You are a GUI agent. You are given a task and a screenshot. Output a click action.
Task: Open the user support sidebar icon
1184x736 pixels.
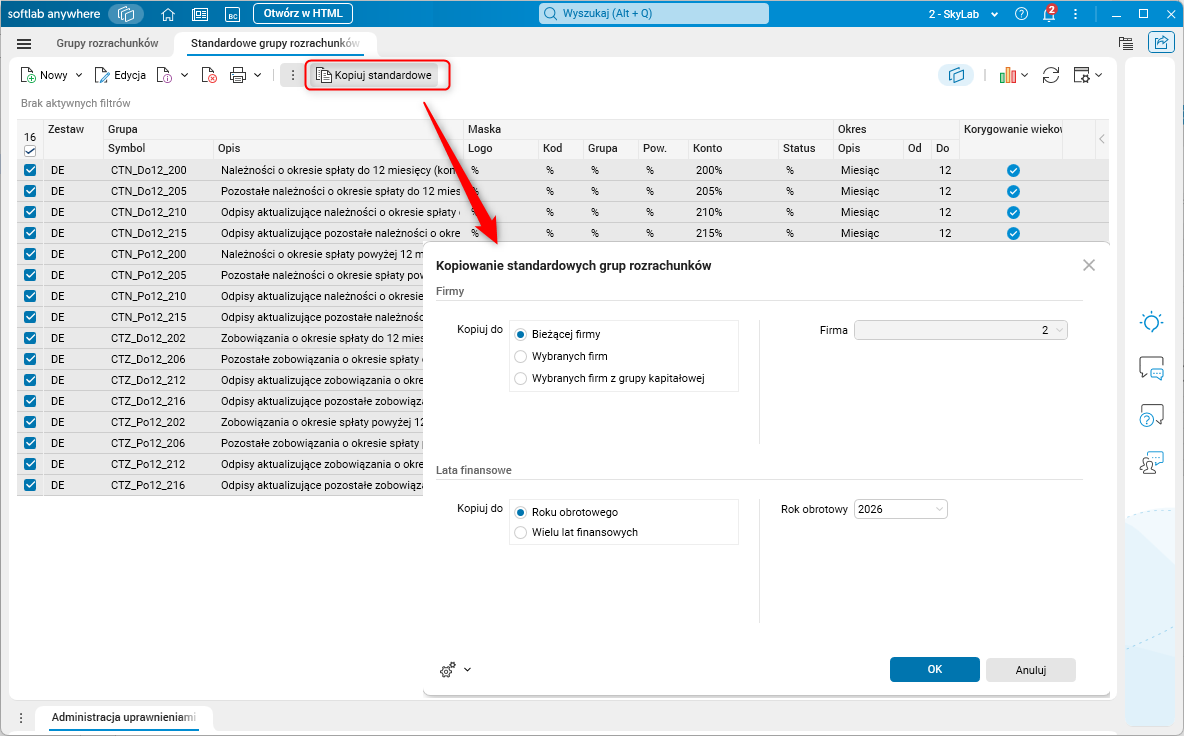[1151, 462]
